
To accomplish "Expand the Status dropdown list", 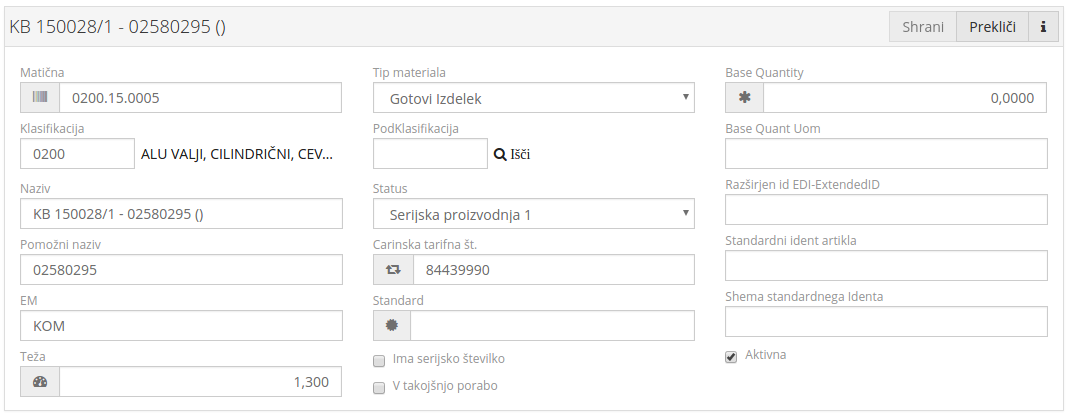I will (533, 214).
